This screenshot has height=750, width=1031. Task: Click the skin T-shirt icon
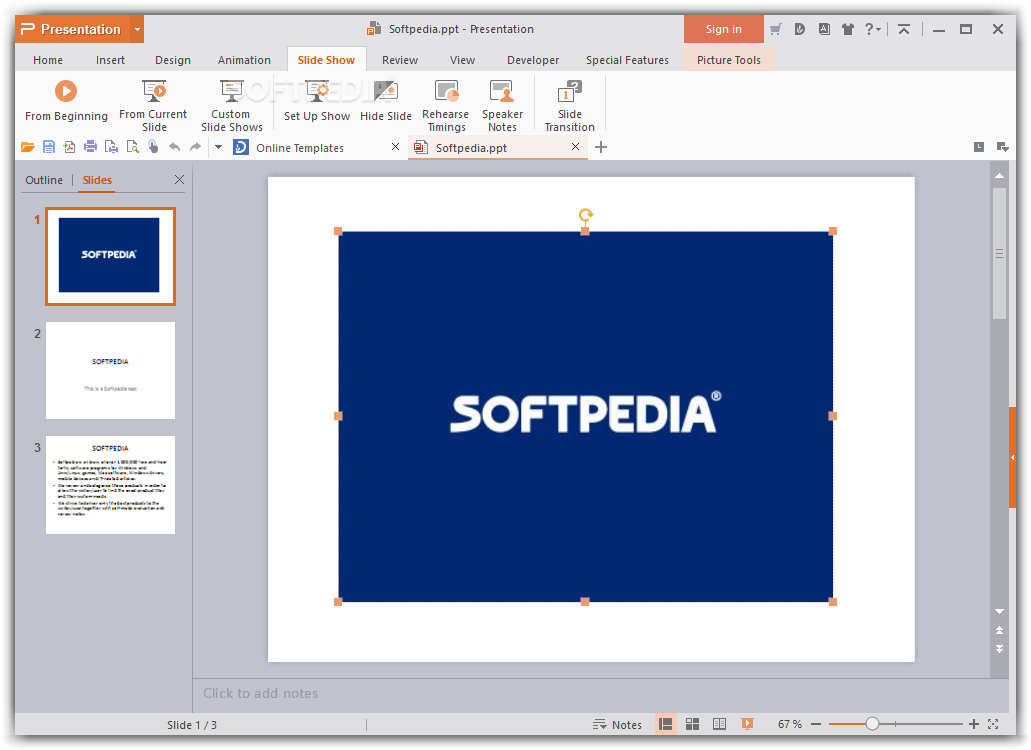pyautogui.click(x=848, y=29)
